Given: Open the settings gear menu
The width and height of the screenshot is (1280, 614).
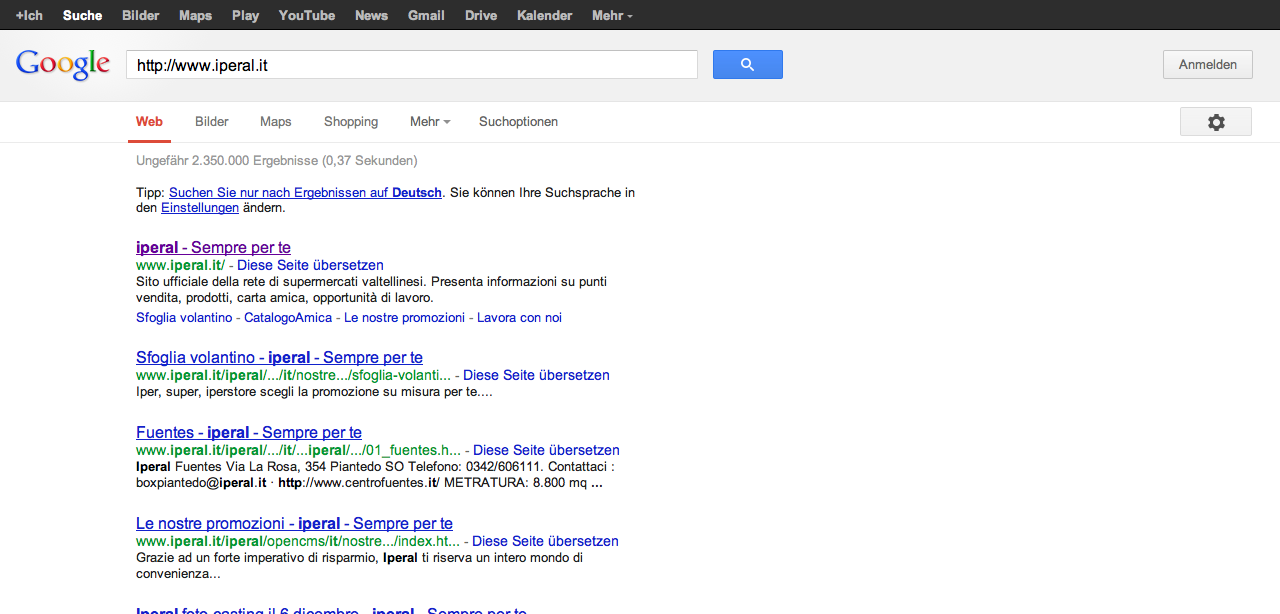Looking at the screenshot, I should [x=1215, y=122].
